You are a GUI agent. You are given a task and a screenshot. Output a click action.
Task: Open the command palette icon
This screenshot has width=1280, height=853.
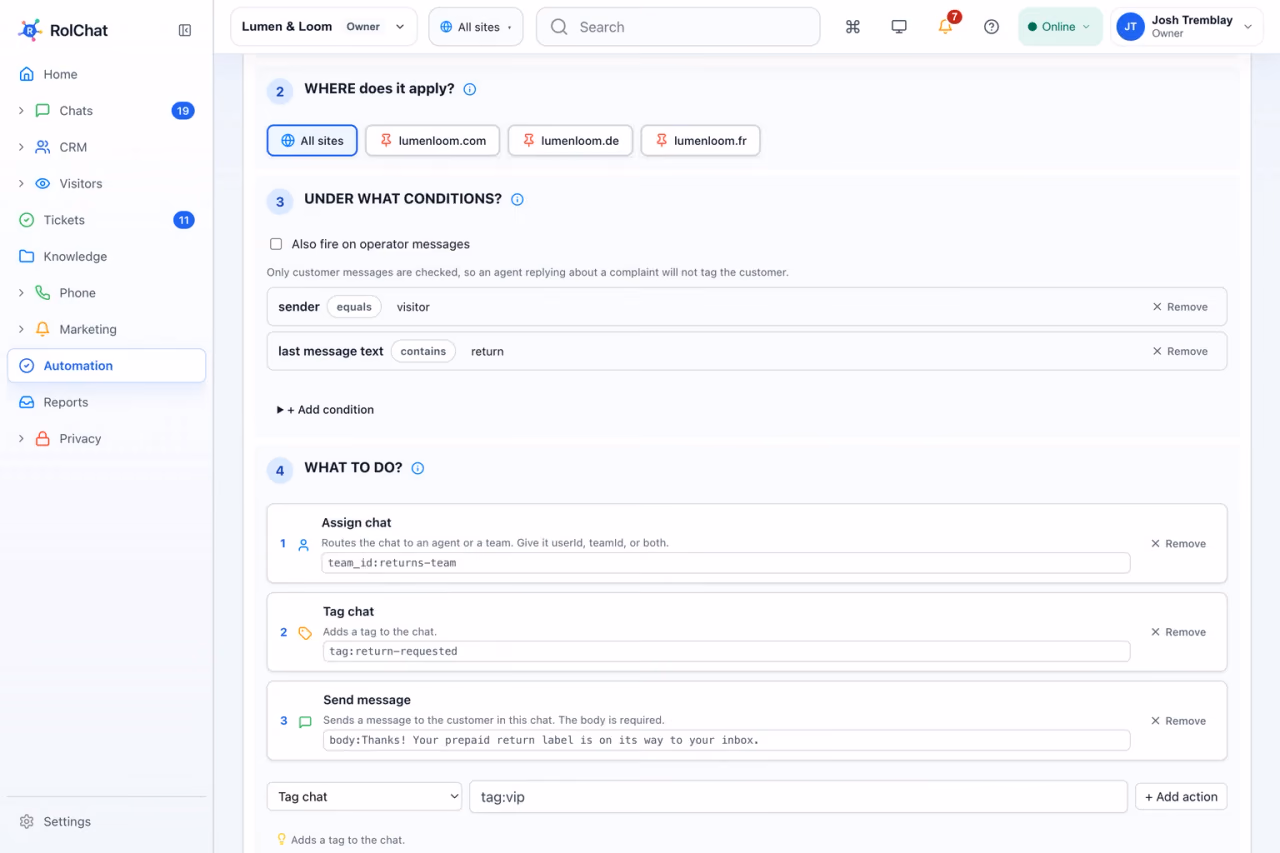853,27
